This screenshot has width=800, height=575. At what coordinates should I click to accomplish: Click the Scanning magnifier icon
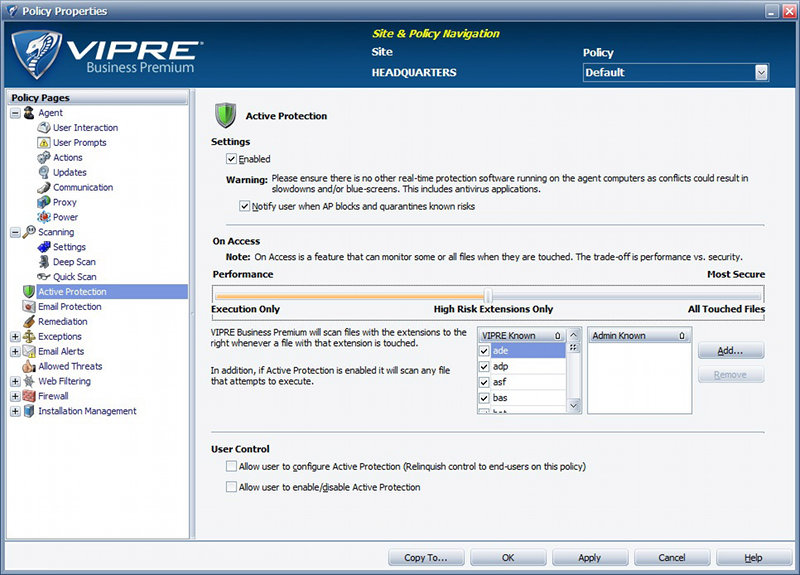[x=29, y=232]
